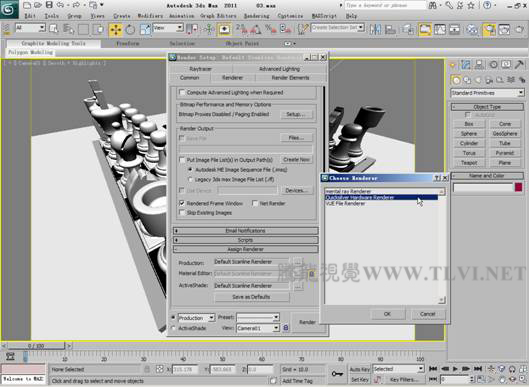Click the 0 / 100 time slider
This screenshot has height=387, width=529.
pos(36,346)
